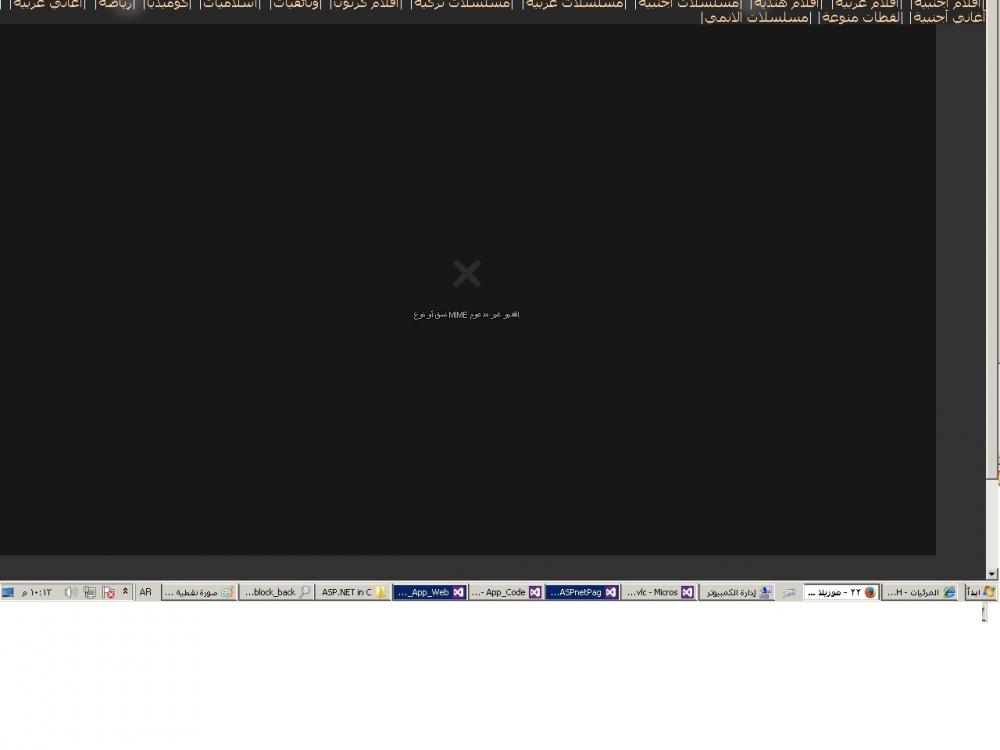Open the مسلسلات الأنمي link

click(757, 17)
